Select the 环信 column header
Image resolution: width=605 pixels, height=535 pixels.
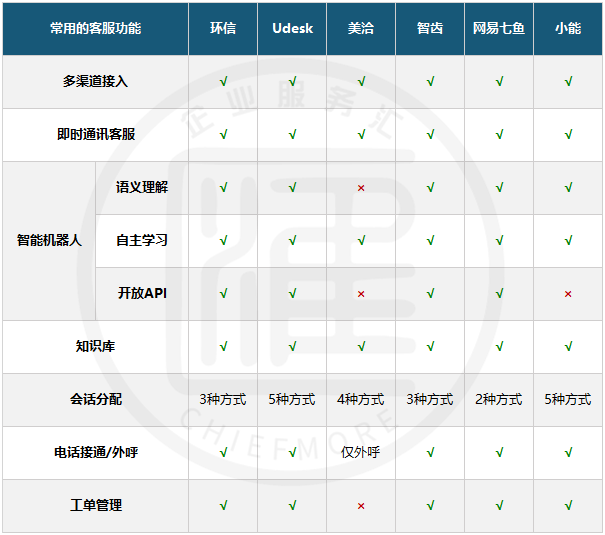pos(223,29)
